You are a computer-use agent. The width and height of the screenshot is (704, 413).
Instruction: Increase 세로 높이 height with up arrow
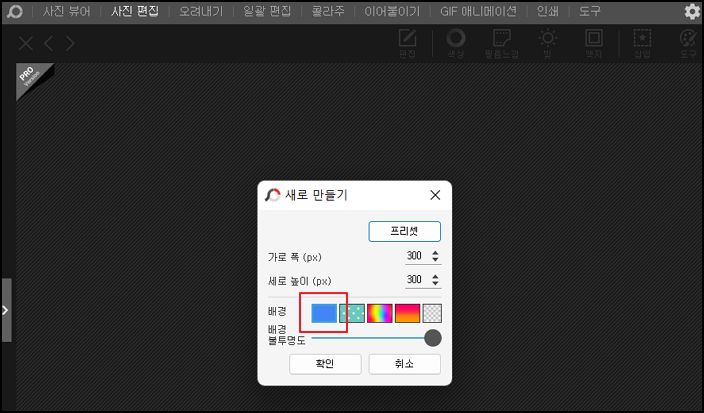click(435, 277)
